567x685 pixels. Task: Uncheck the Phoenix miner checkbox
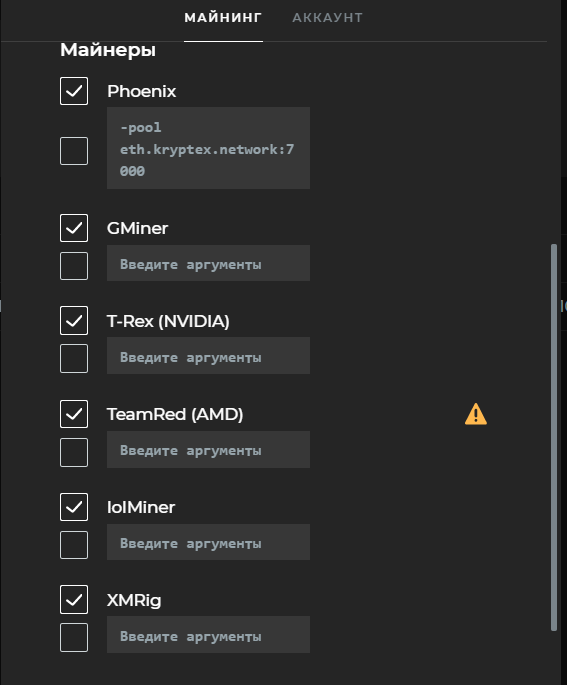click(74, 91)
